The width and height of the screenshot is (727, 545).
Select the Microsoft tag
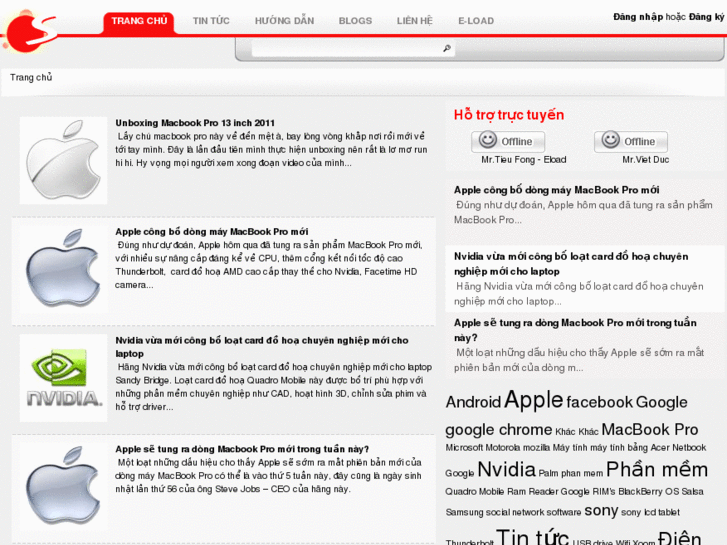464,448
